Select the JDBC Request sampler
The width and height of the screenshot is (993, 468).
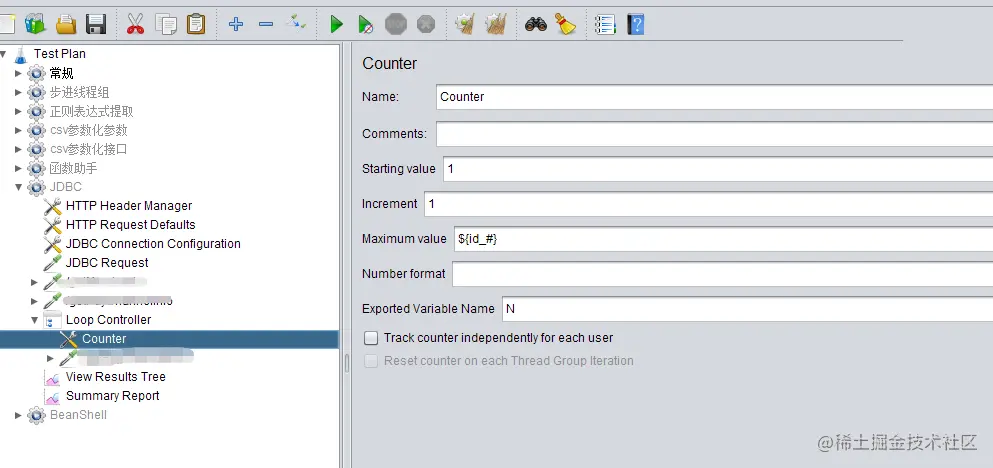click(x=107, y=263)
